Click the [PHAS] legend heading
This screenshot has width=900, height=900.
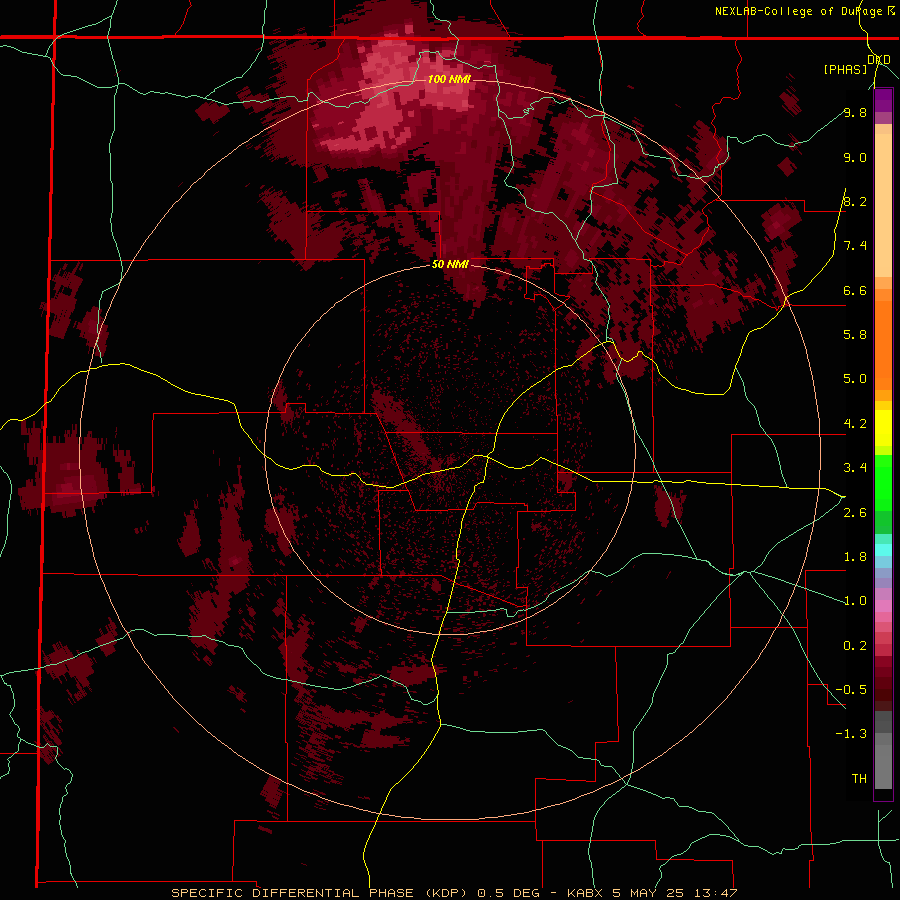tap(845, 69)
